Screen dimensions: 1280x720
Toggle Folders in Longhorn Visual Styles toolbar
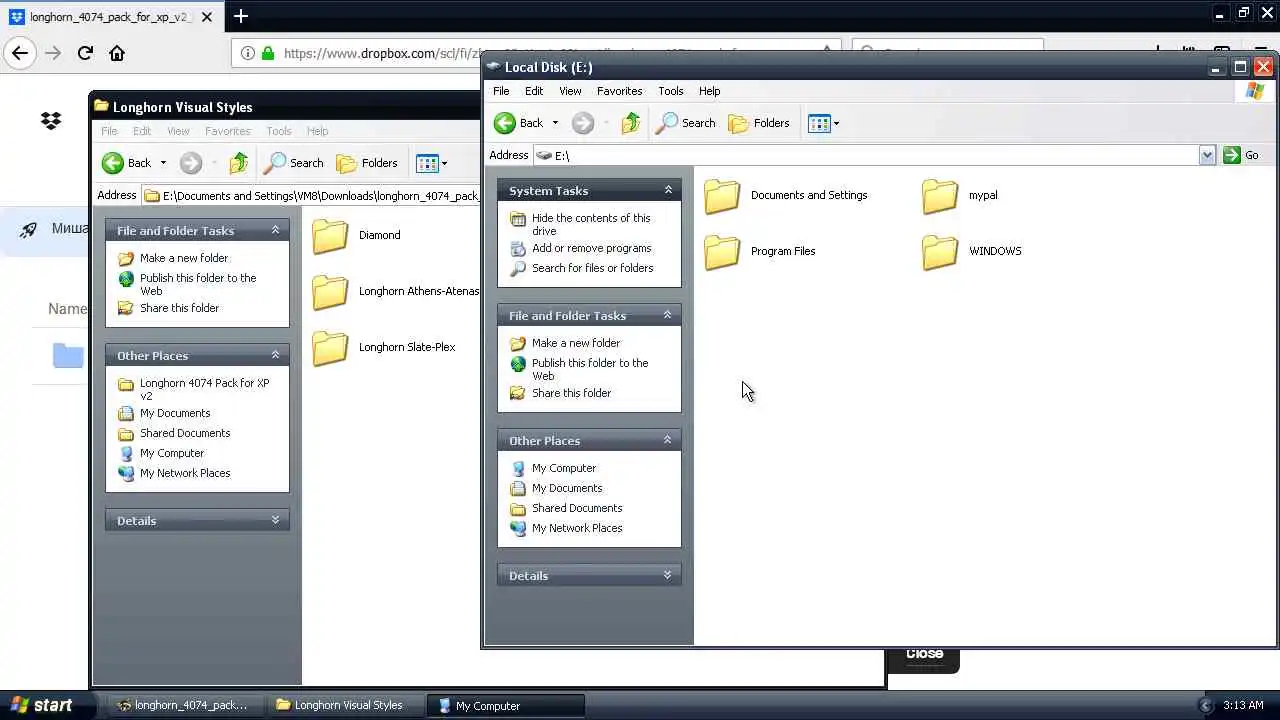pyautogui.click(x=367, y=163)
